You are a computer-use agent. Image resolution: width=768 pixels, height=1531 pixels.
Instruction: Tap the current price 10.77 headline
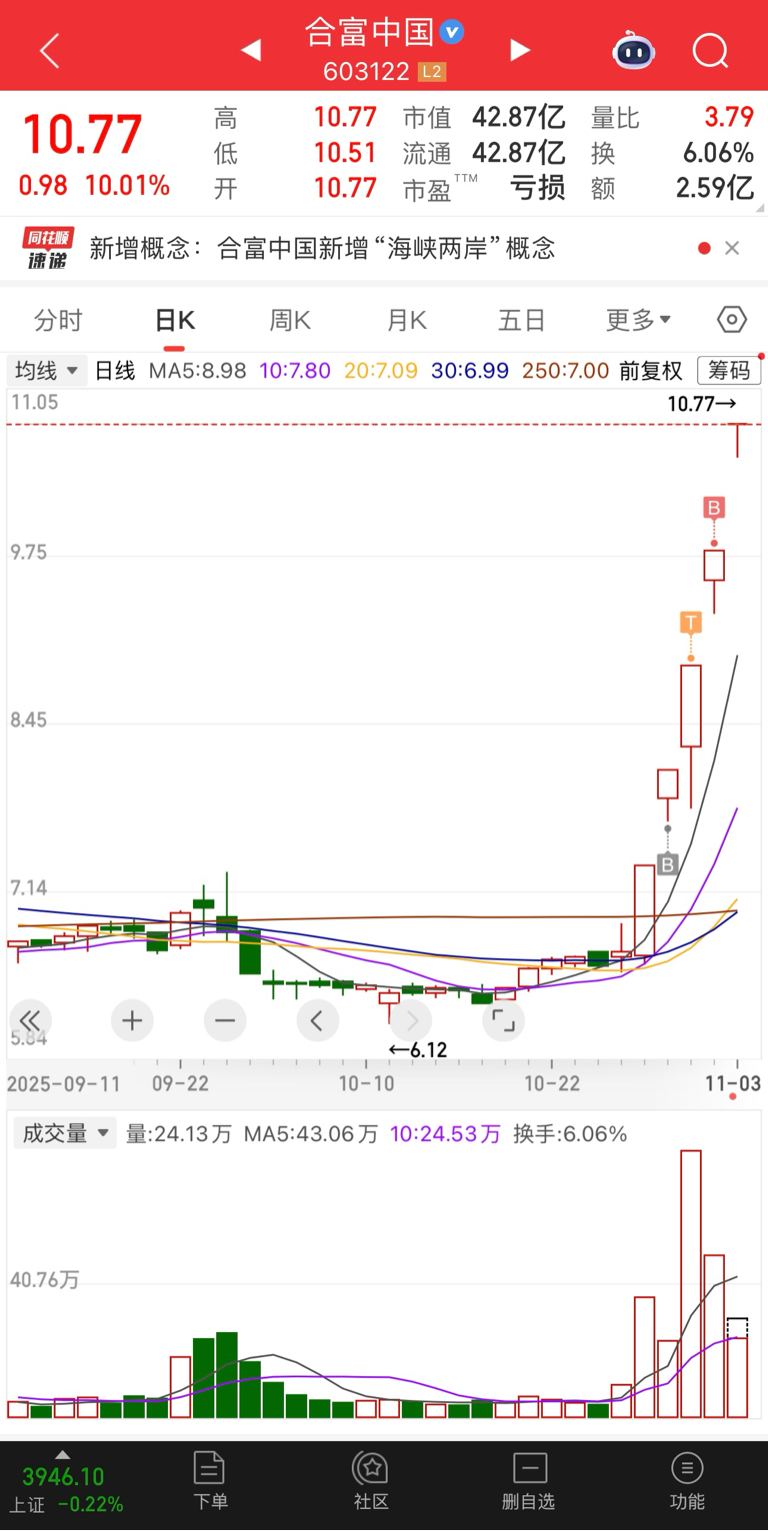coord(83,136)
